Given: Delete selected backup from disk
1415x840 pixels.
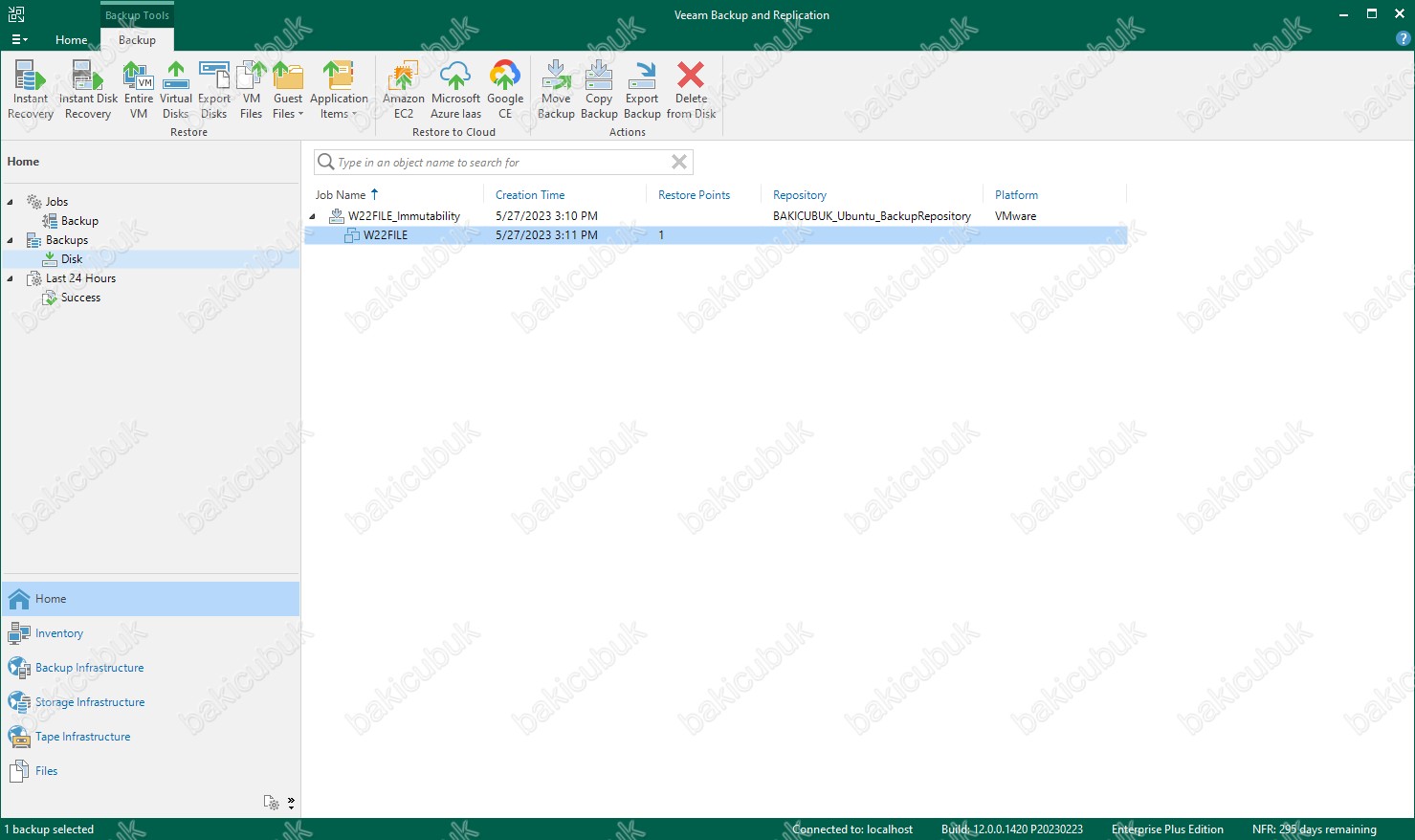Looking at the screenshot, I should (691, 90).
